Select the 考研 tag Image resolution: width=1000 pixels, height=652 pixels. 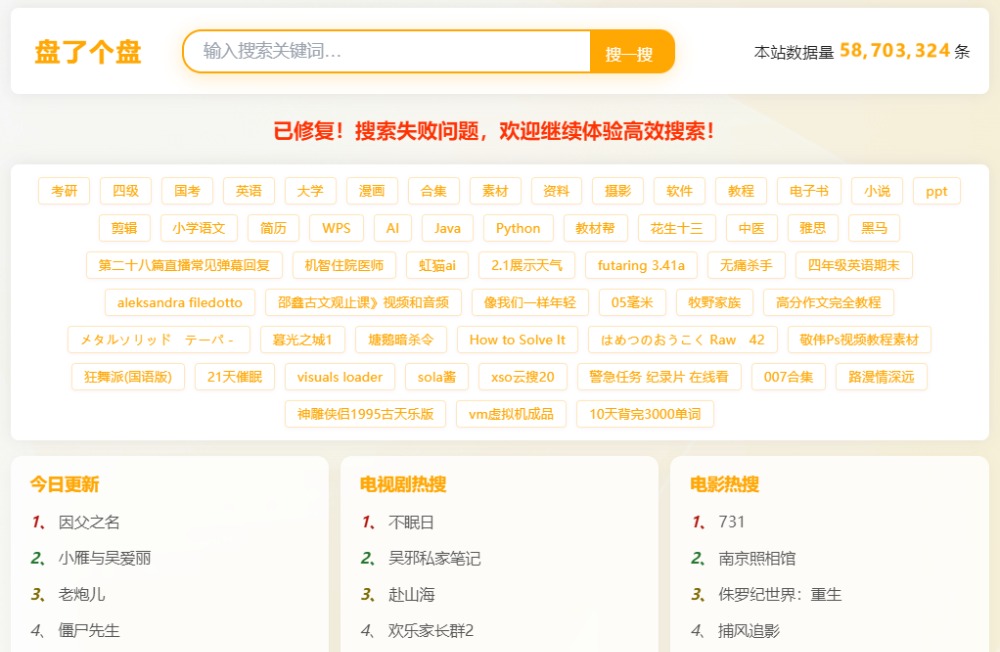(x=64, y=191)
